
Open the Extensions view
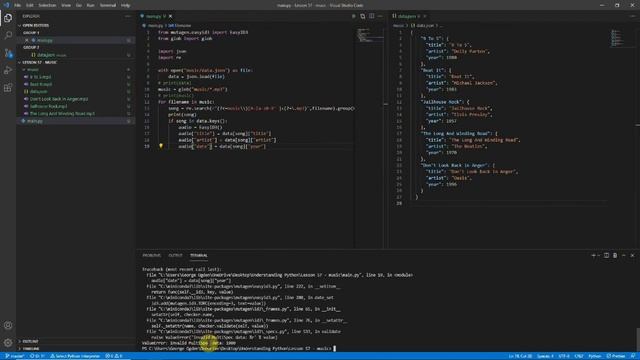click(x=8, y=88)
